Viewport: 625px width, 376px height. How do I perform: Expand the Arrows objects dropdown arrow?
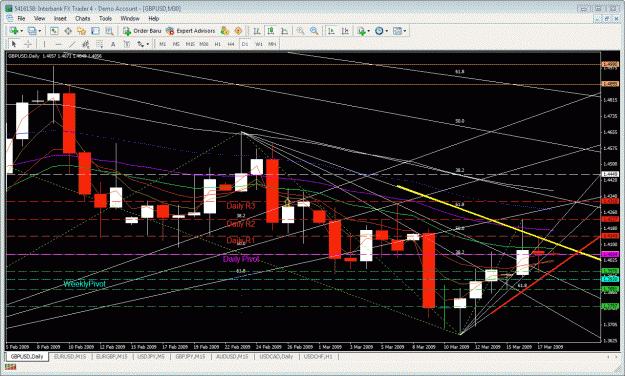(148, 44)
